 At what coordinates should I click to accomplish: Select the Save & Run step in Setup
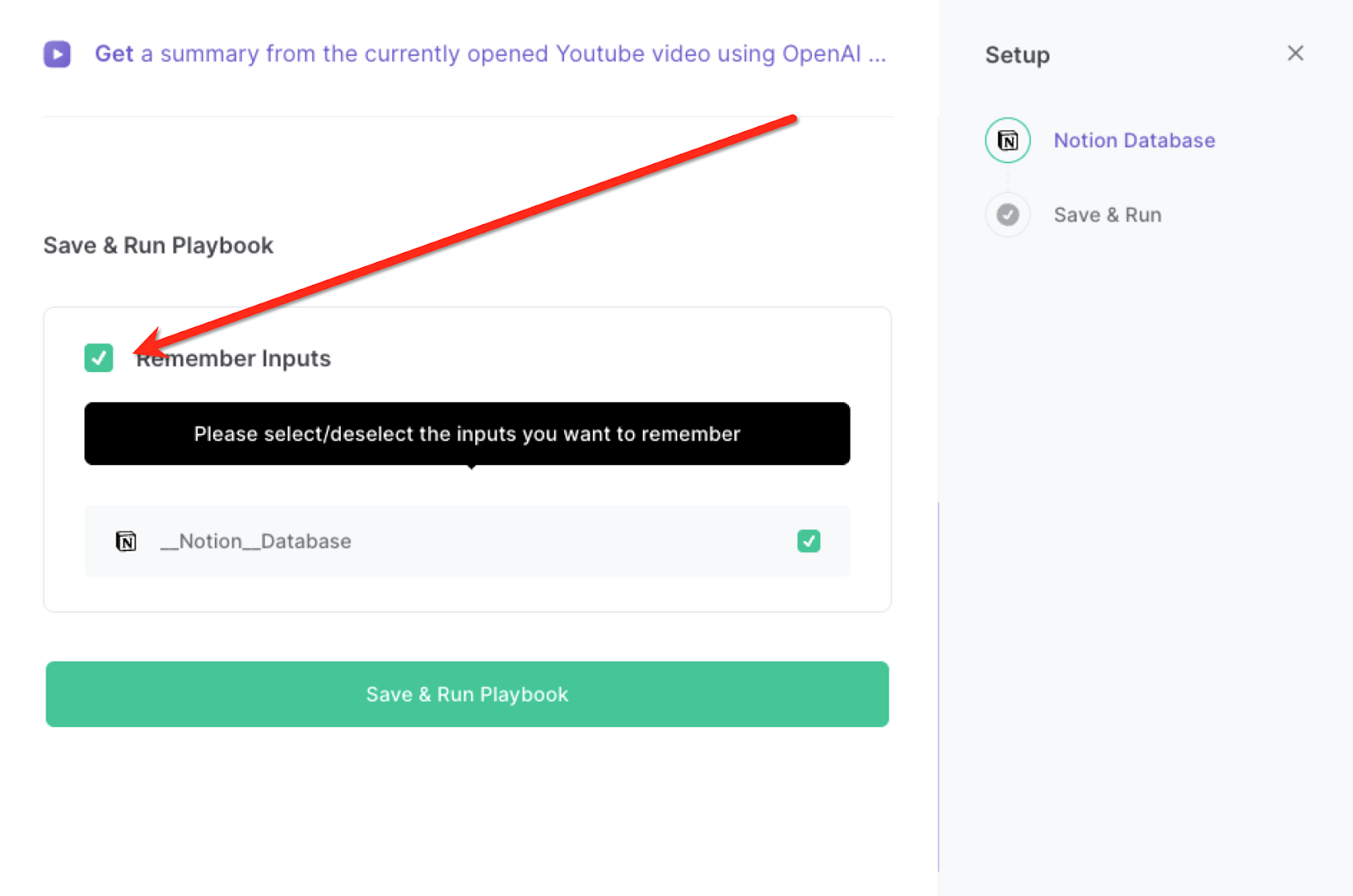click(1107, 214)
